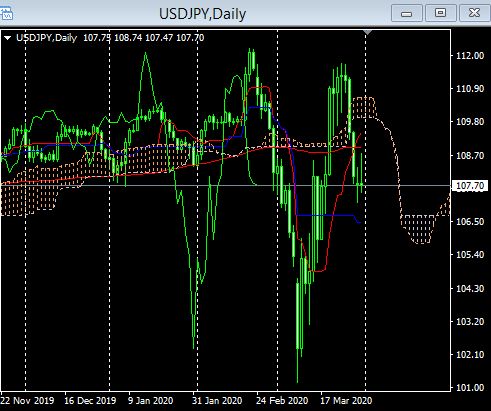Click the 31 Jan 2020 date label

click(x=217, y=400)
